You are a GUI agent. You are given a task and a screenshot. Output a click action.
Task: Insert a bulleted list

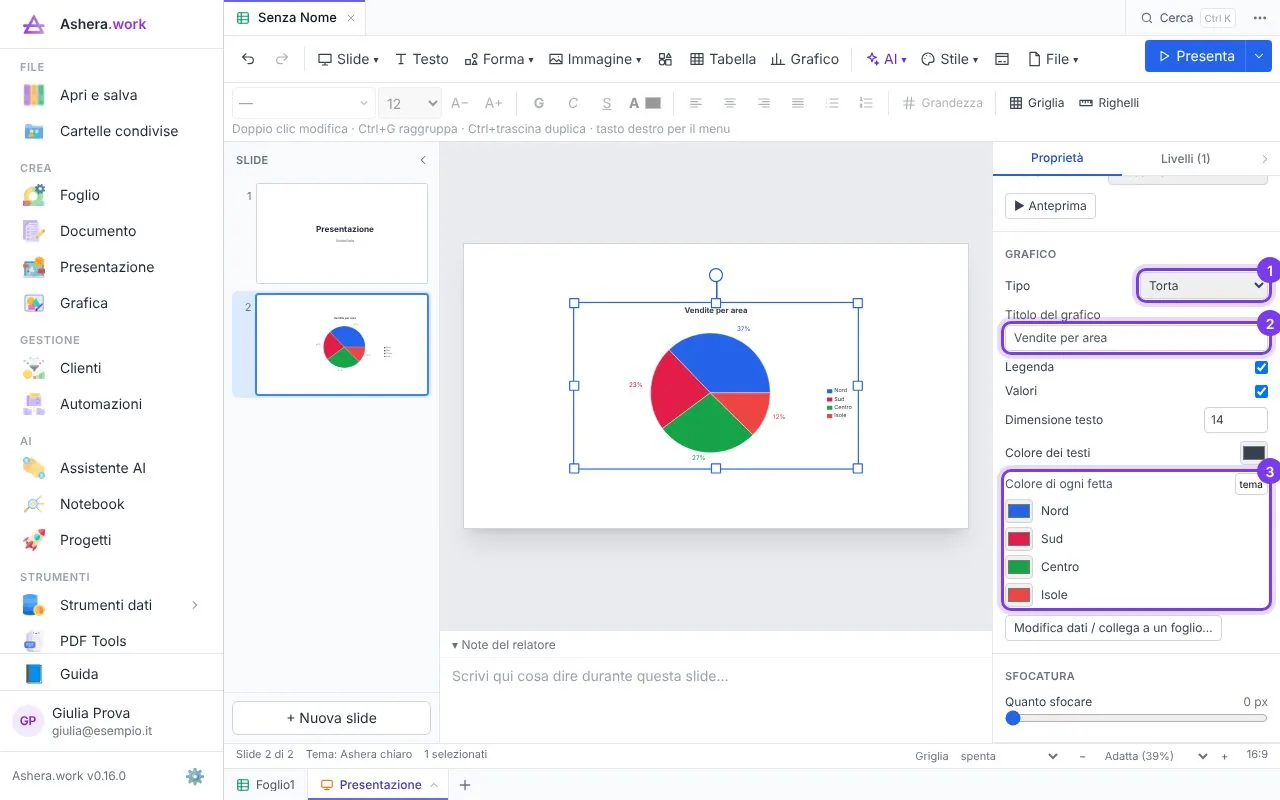coord(832,103)
